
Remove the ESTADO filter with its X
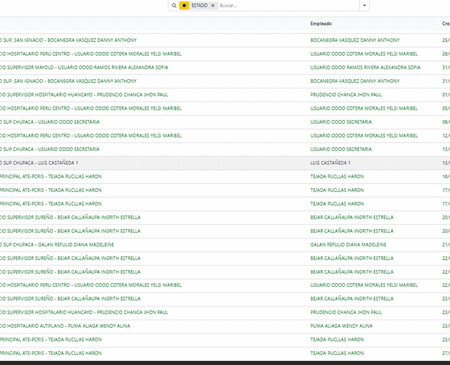click(213, 5)
